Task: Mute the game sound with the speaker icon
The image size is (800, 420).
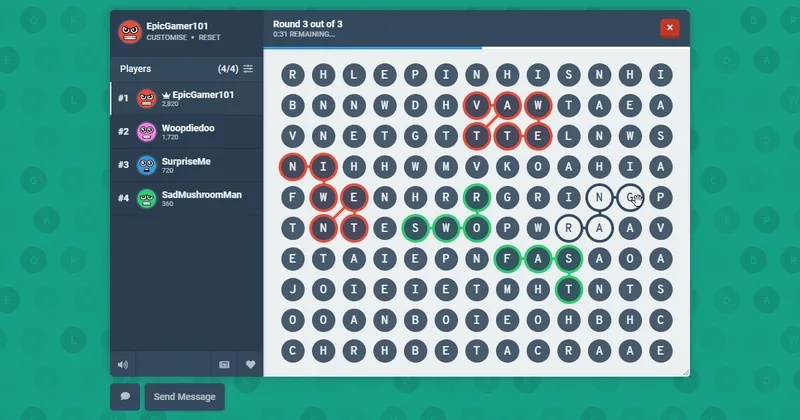Action: (x=123, y=364)
